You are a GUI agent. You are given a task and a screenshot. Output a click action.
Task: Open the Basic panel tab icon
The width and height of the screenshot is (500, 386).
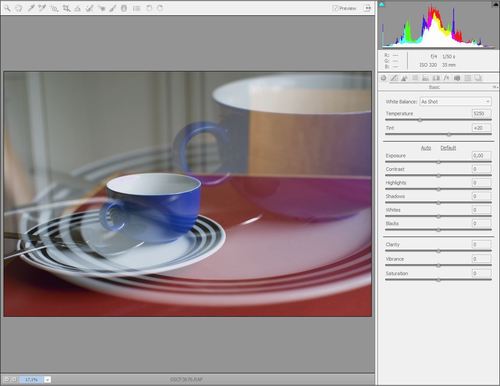(x=384, y=78)
